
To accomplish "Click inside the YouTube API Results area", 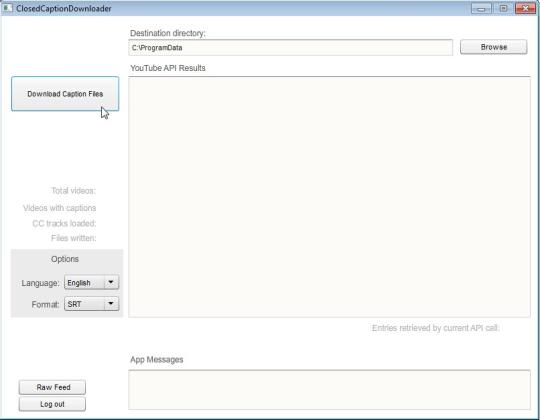I will (x=329, y=197).
